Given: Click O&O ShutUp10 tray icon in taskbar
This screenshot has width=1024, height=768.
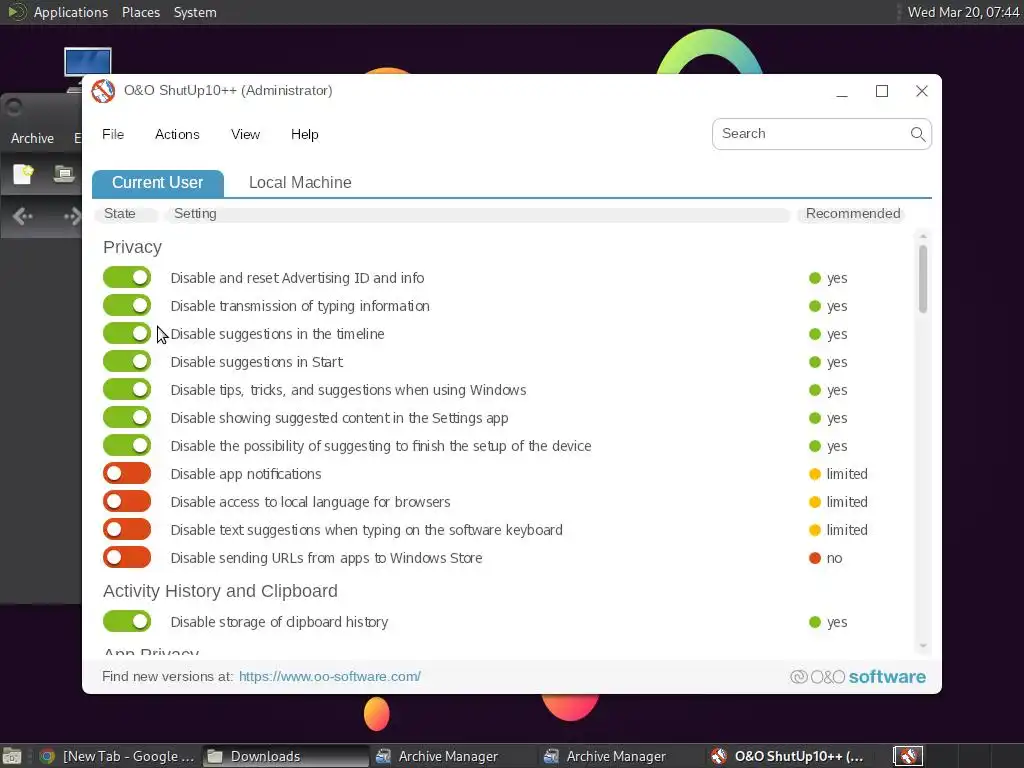Looking at the screenshot, I should click(908, 756).
